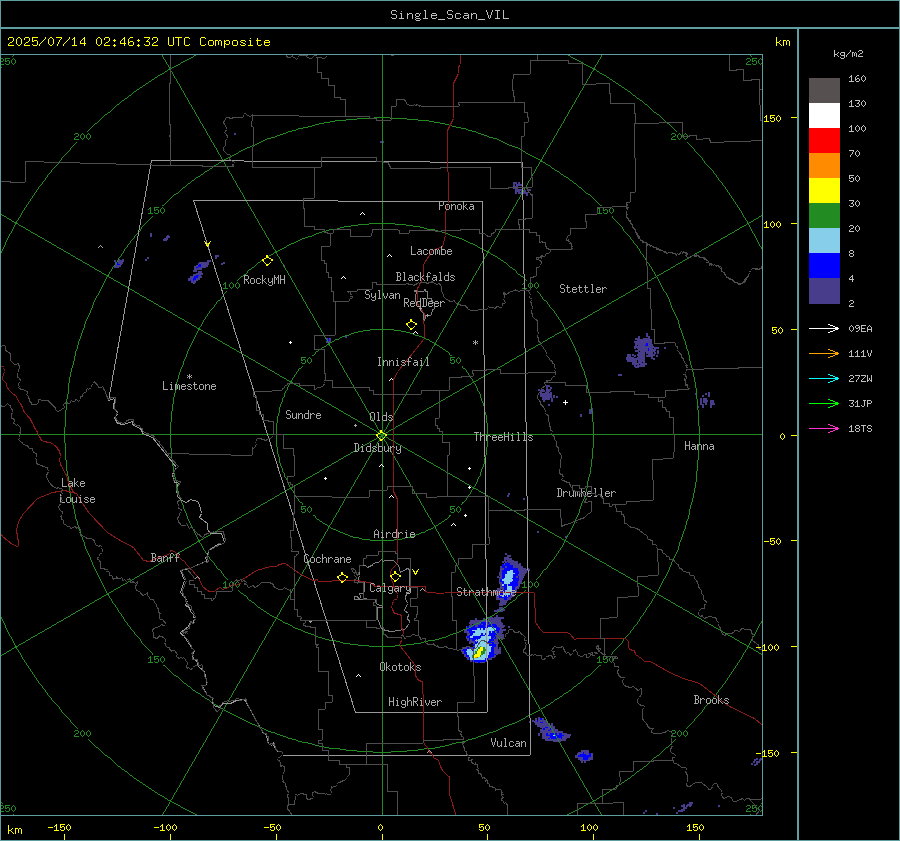Click the Single_Scan_VIL title
Viewport: 900px width, 841px height.
click(449, 15)
